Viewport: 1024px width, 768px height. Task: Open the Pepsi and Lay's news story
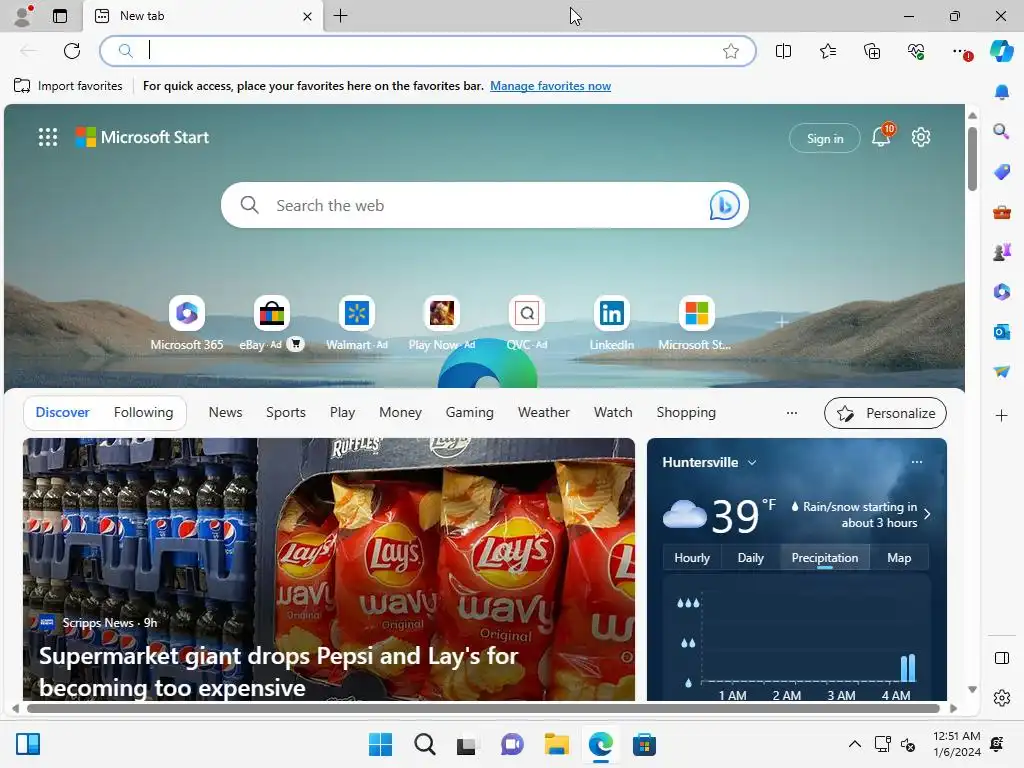(x=328, y=569)
